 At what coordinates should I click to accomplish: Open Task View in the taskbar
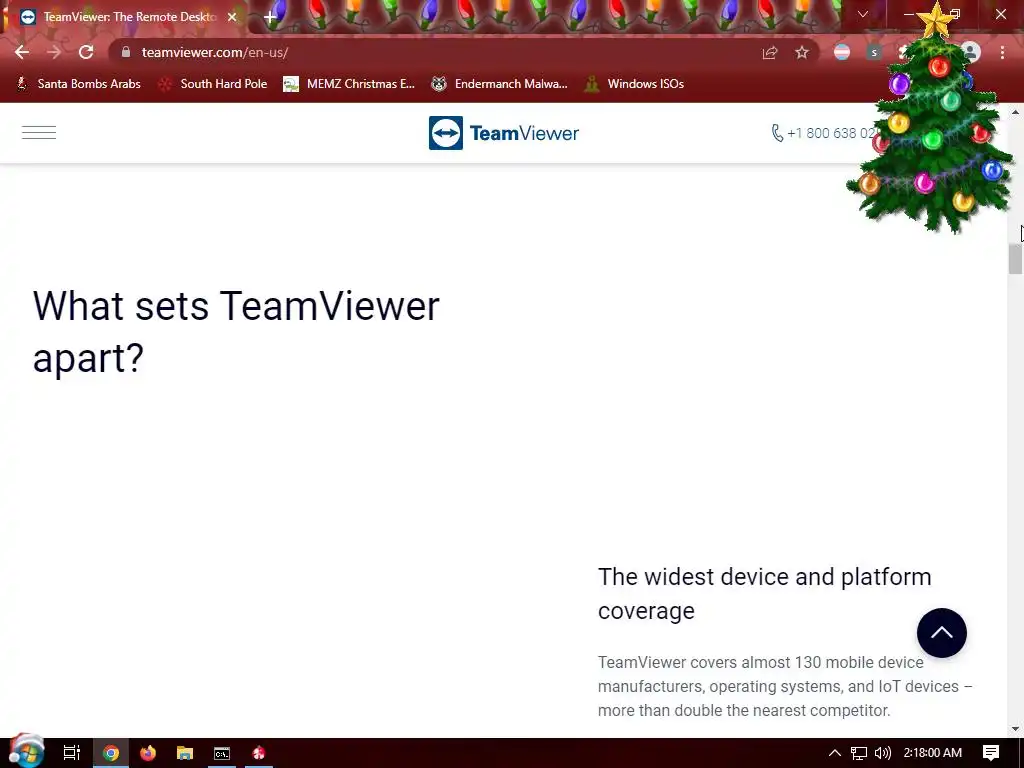[x=71, y=753]
